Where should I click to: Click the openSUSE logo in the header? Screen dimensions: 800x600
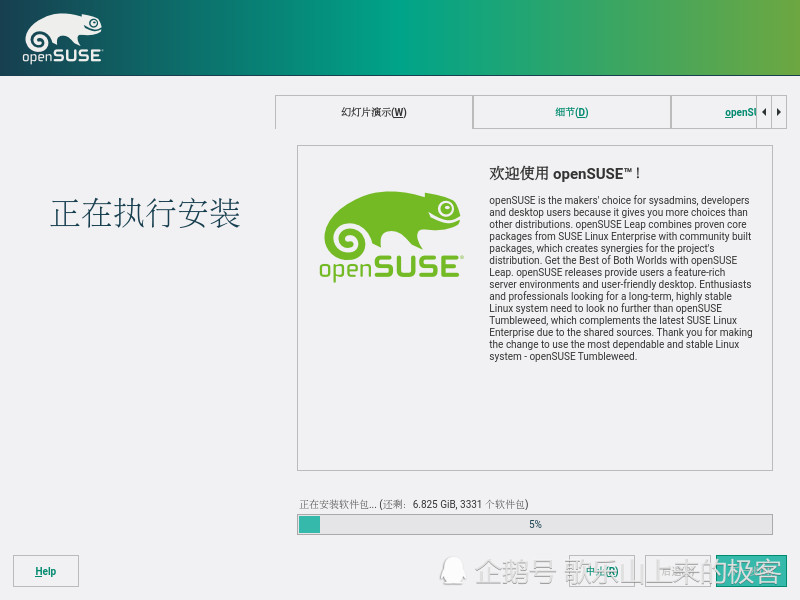click(62, 38)
